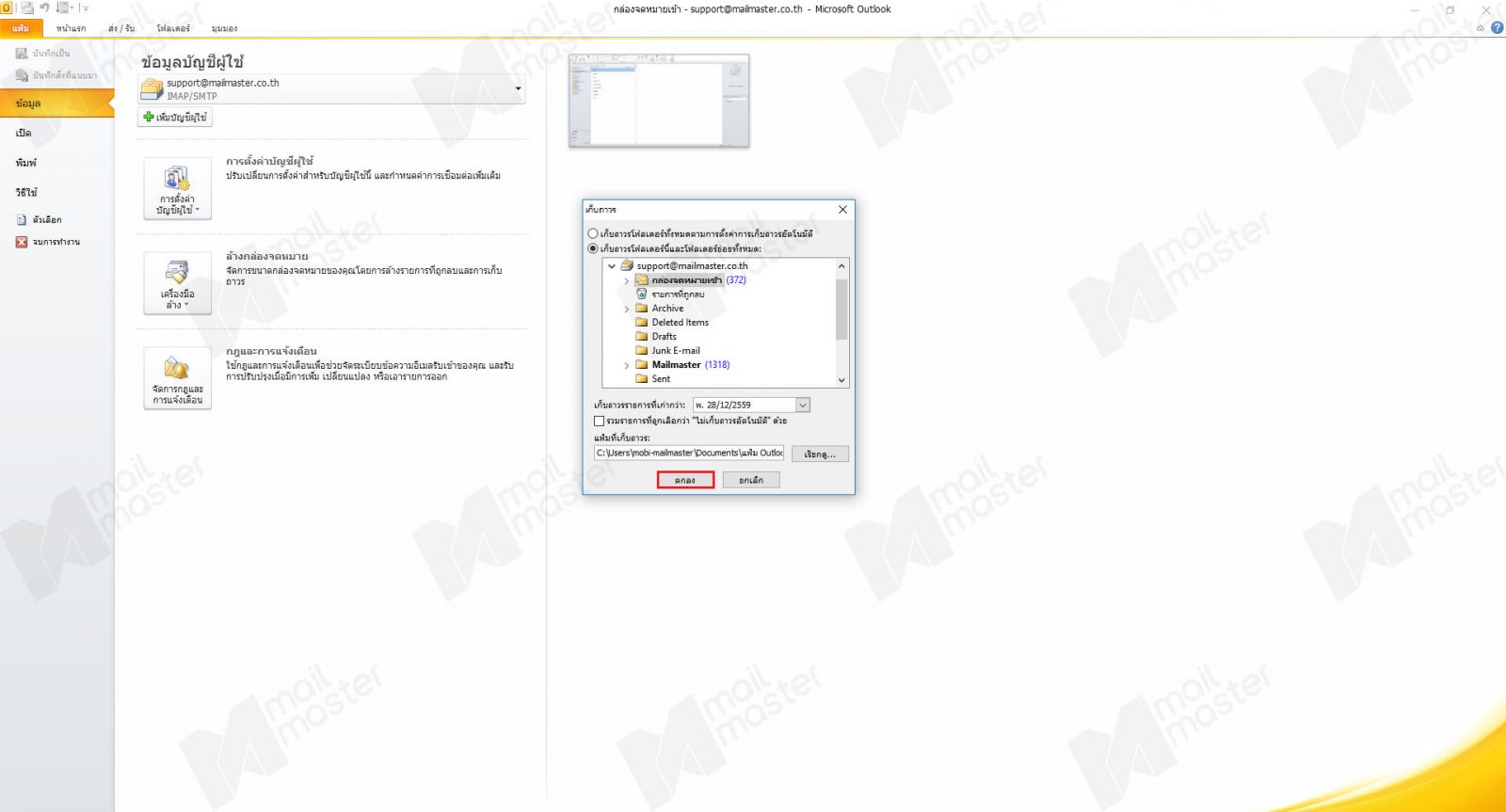
Task: Click the Outlook logo icon in title bar
Action: point(7,8)
